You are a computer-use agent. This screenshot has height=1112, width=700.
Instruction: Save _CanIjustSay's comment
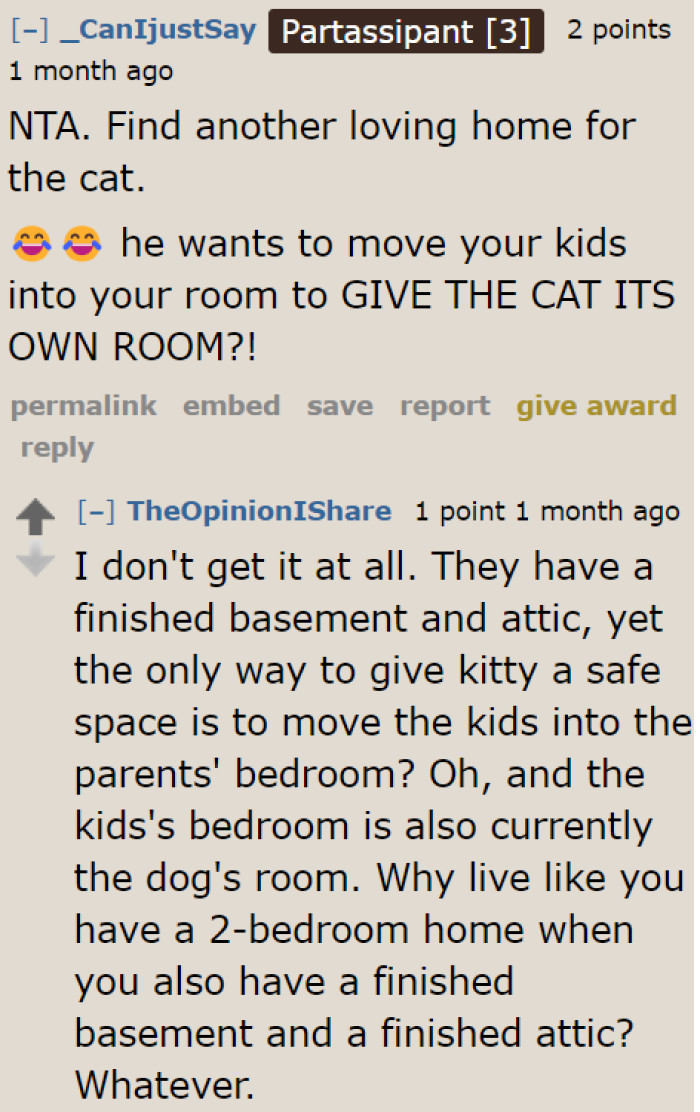pos(339,406)
